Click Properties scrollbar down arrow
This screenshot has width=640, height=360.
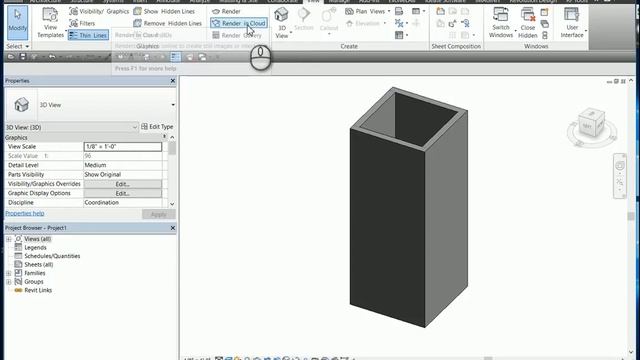(x=172, y=204)
